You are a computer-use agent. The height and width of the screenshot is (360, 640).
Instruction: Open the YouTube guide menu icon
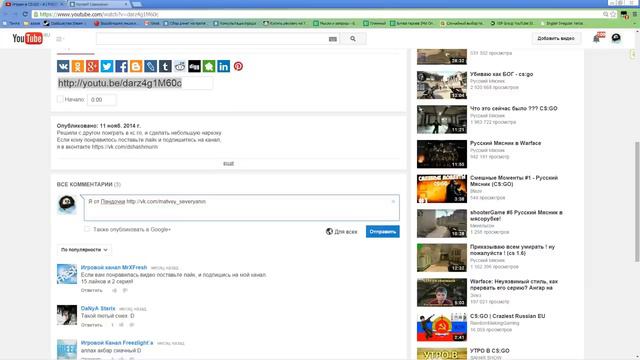[60, 39]
